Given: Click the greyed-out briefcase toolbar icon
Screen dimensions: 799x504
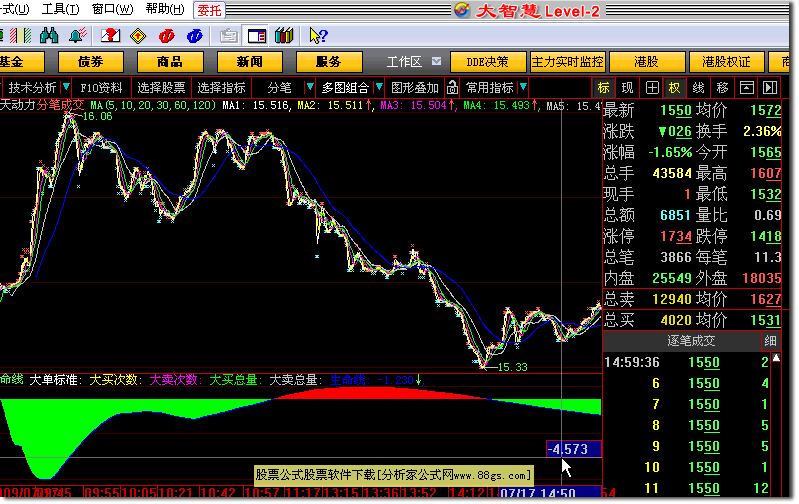Looking at the screenshot, I should (229, 36).
